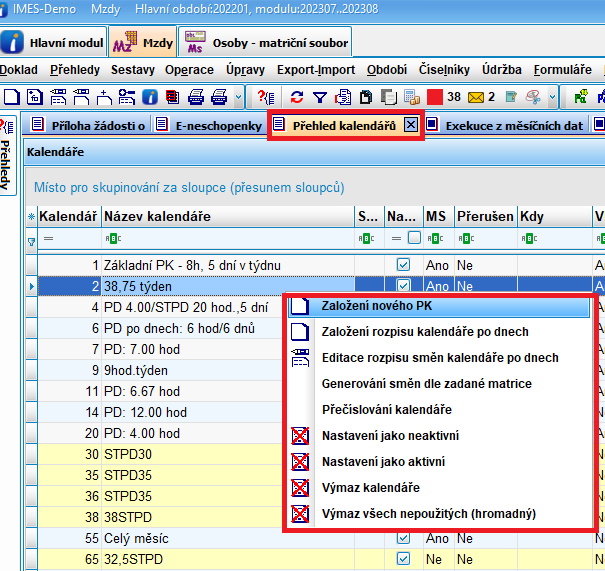Click the help question mark toolbar icon

(x=266, y=97)
